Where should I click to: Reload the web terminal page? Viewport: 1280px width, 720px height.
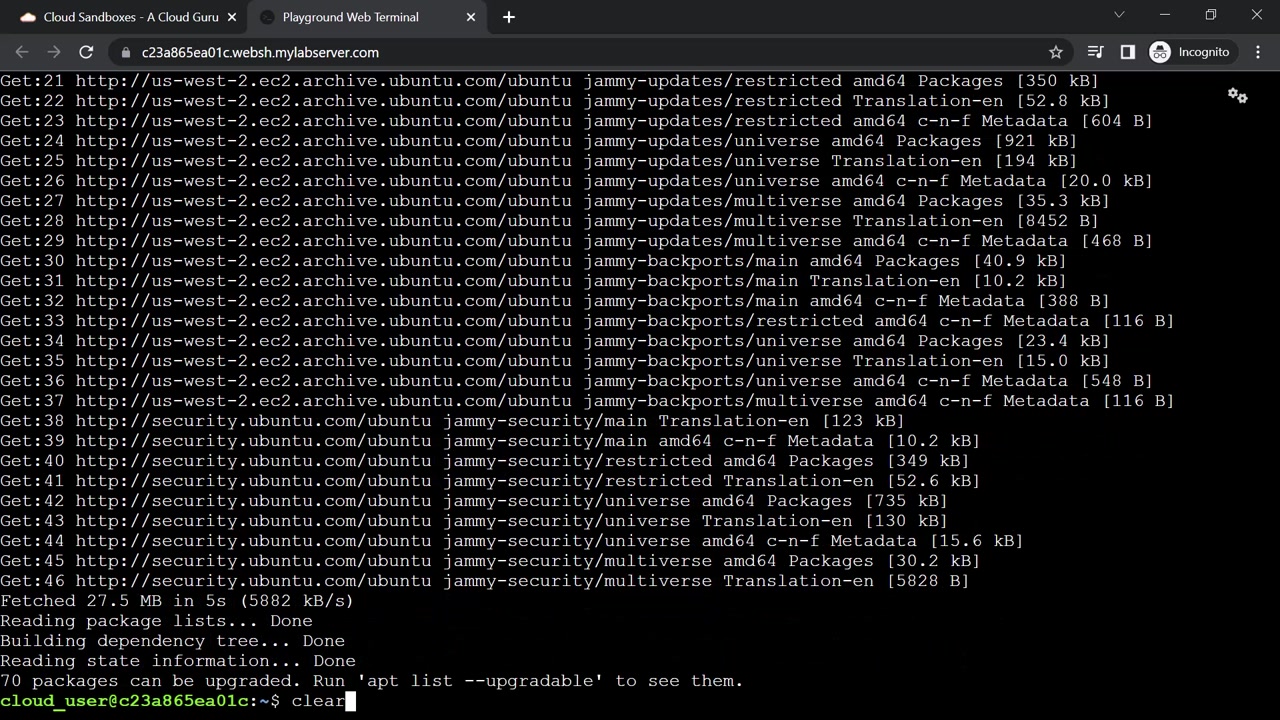[86, 52]
